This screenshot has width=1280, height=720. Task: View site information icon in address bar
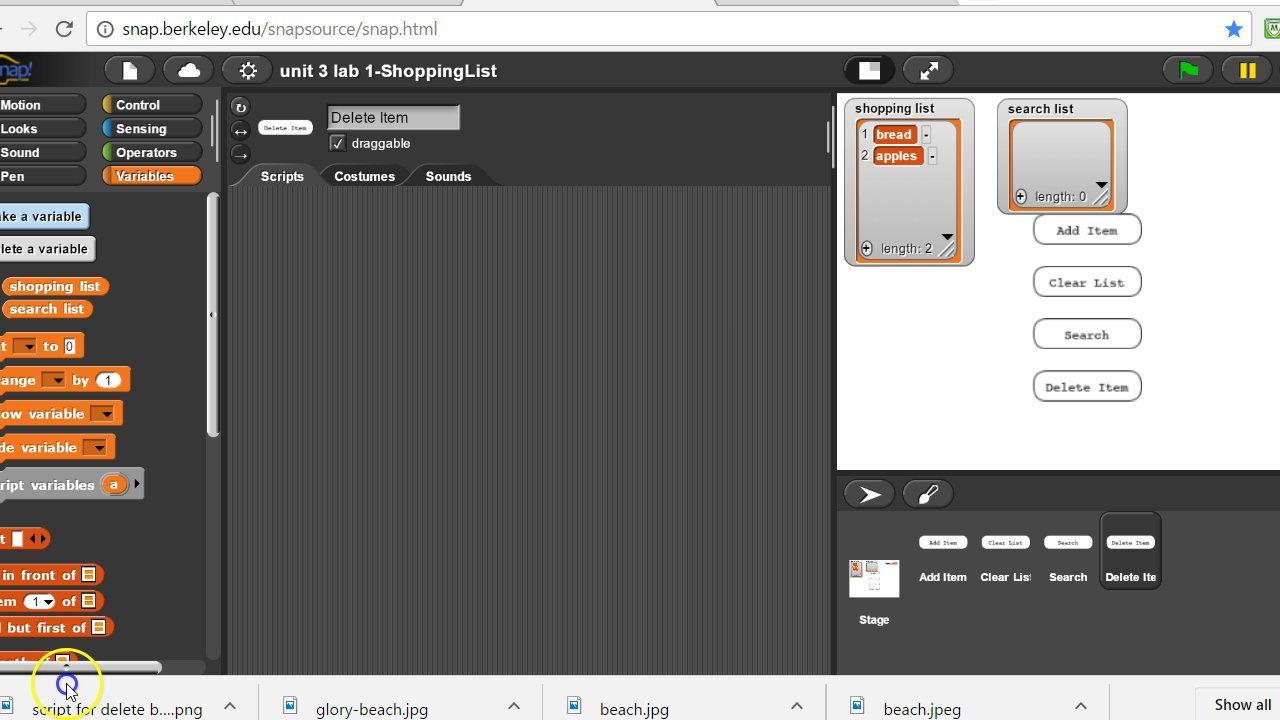click(x=105, y=29)
